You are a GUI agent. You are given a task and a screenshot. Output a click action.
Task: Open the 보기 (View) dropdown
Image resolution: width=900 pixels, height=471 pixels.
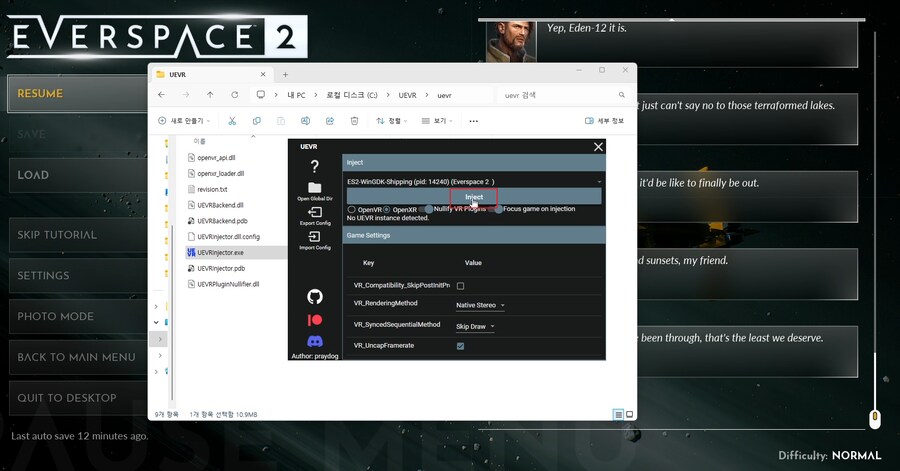tap(437, 120)
